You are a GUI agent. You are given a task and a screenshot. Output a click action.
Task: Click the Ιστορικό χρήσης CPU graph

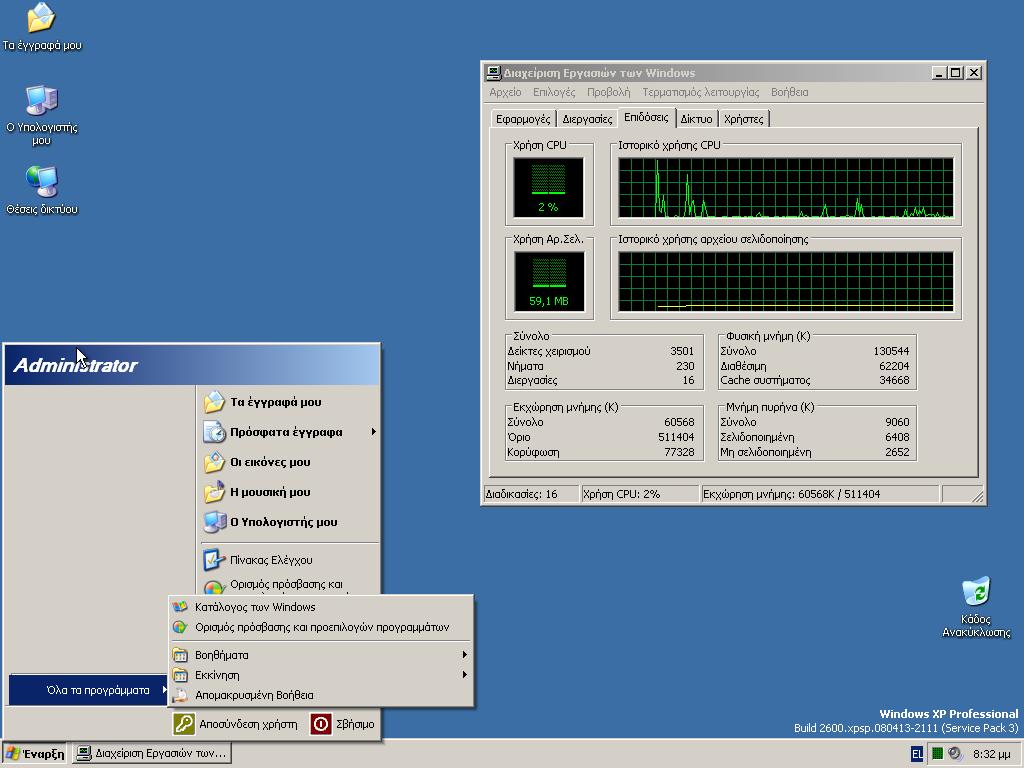pyautogui.click(x=786, y=187)
